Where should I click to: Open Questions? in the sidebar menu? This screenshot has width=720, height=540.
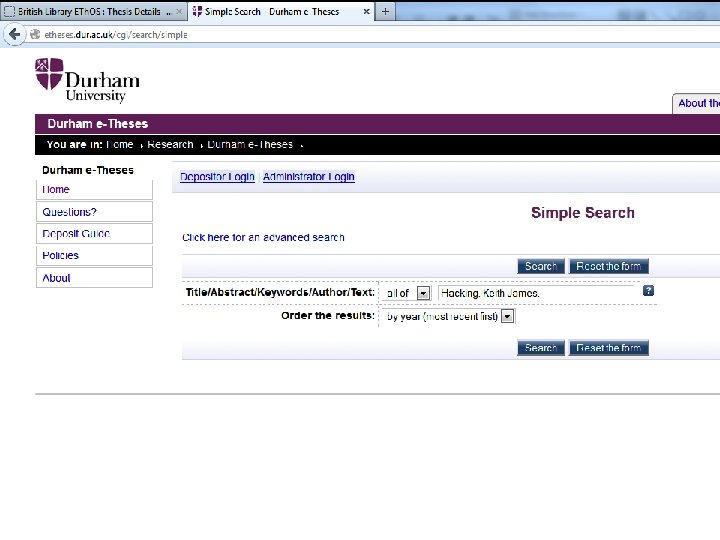(94, 212)
